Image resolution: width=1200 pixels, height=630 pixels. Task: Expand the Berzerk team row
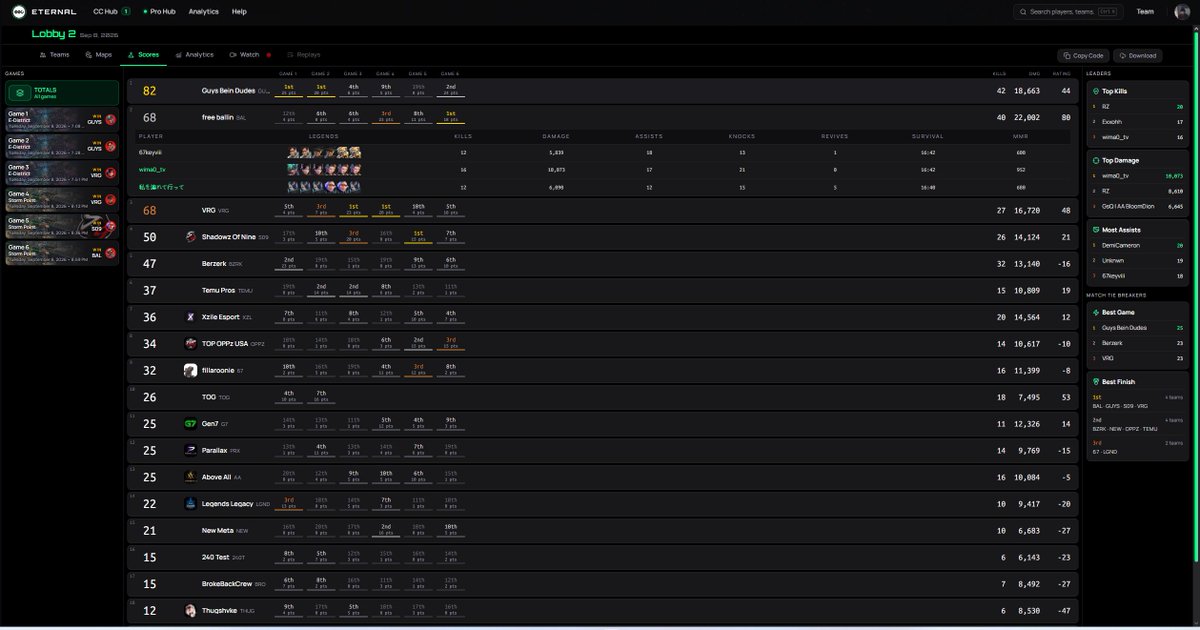coord(603,264)
